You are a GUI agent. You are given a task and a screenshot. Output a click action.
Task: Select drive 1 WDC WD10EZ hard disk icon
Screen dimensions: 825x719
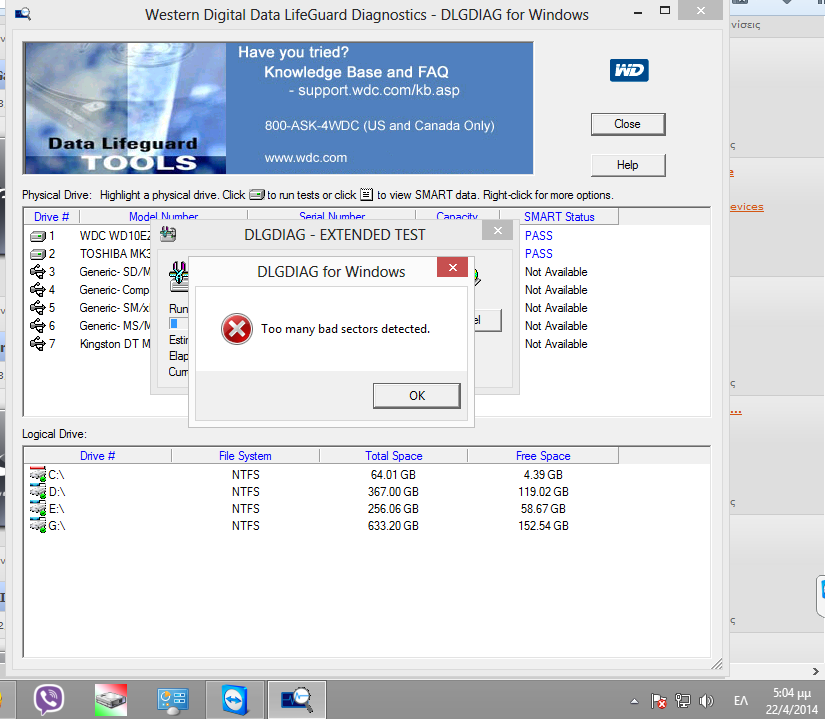[x=38, y=236]
